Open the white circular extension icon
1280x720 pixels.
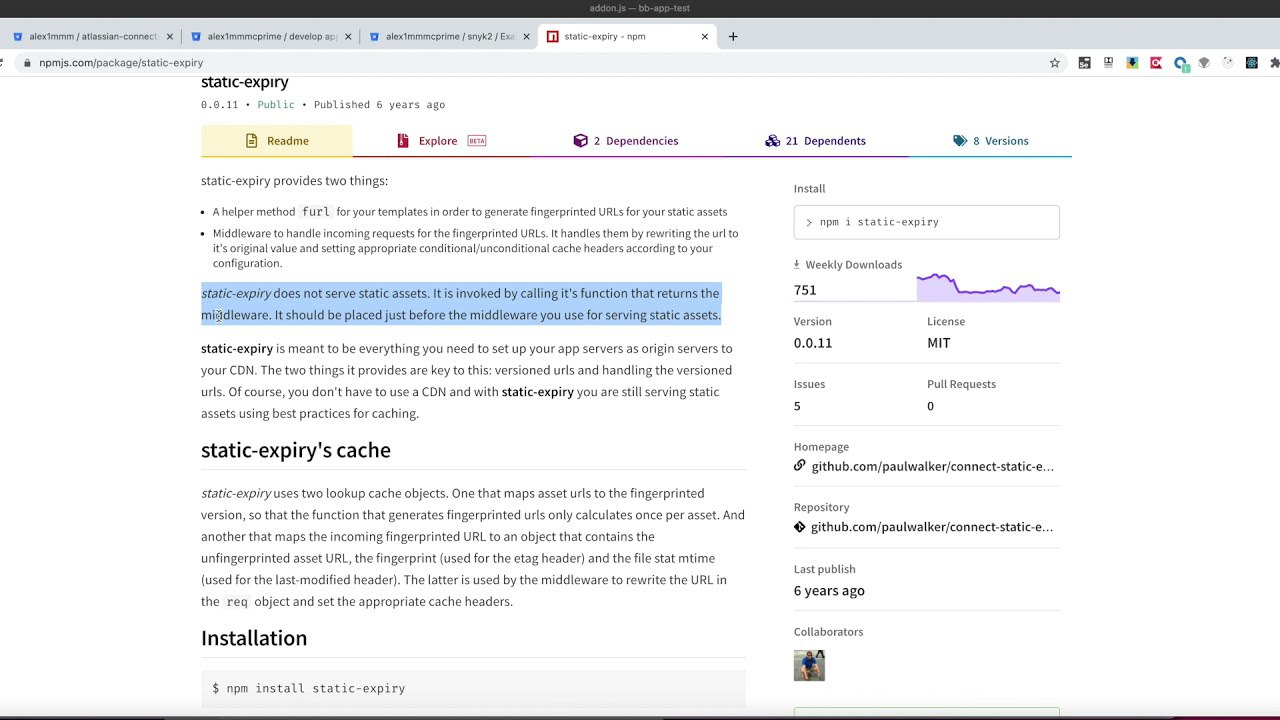tap(1228, 63)
